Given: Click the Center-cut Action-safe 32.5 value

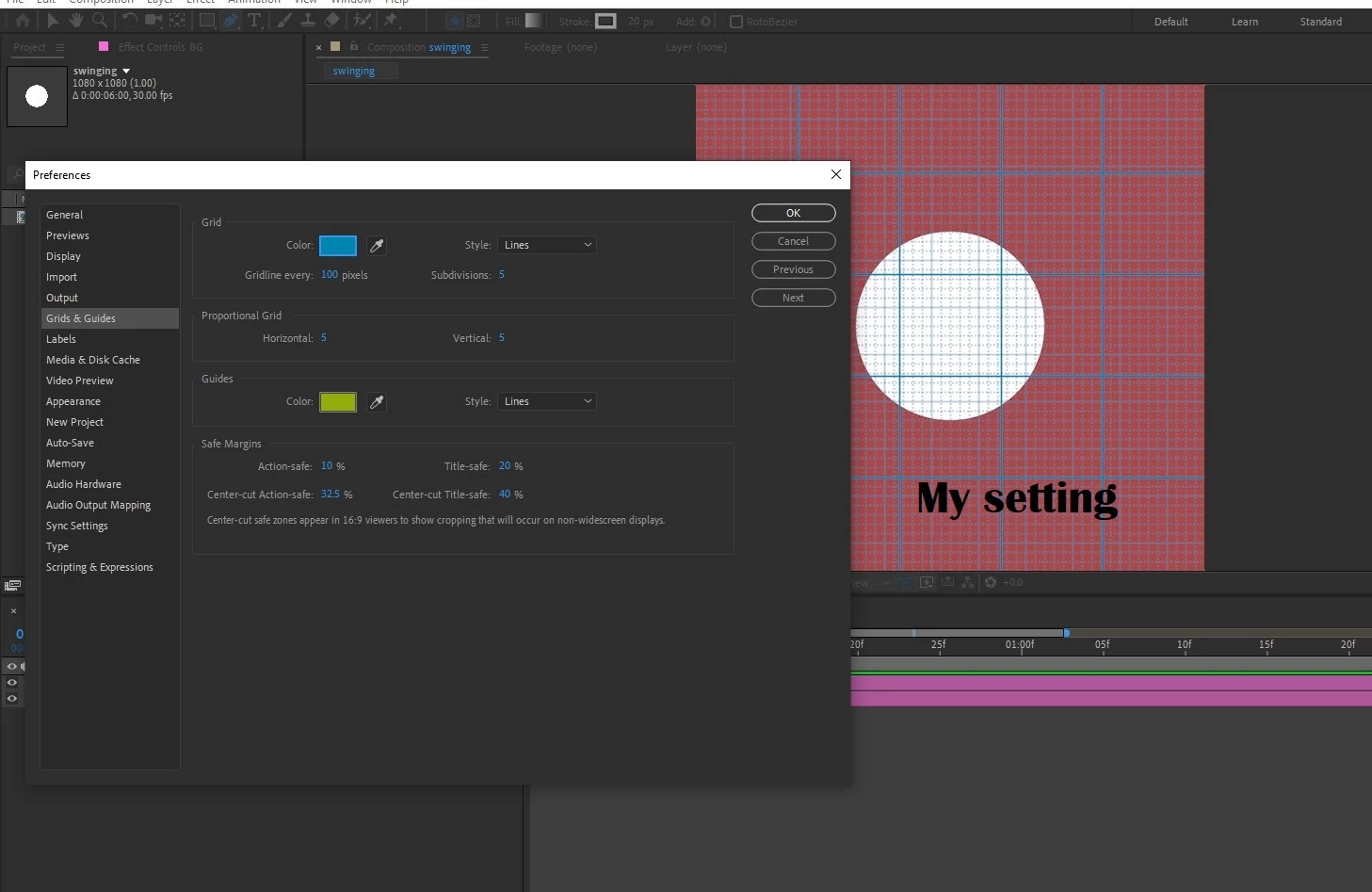Looking at the screenshot, I should coord(331,495).
